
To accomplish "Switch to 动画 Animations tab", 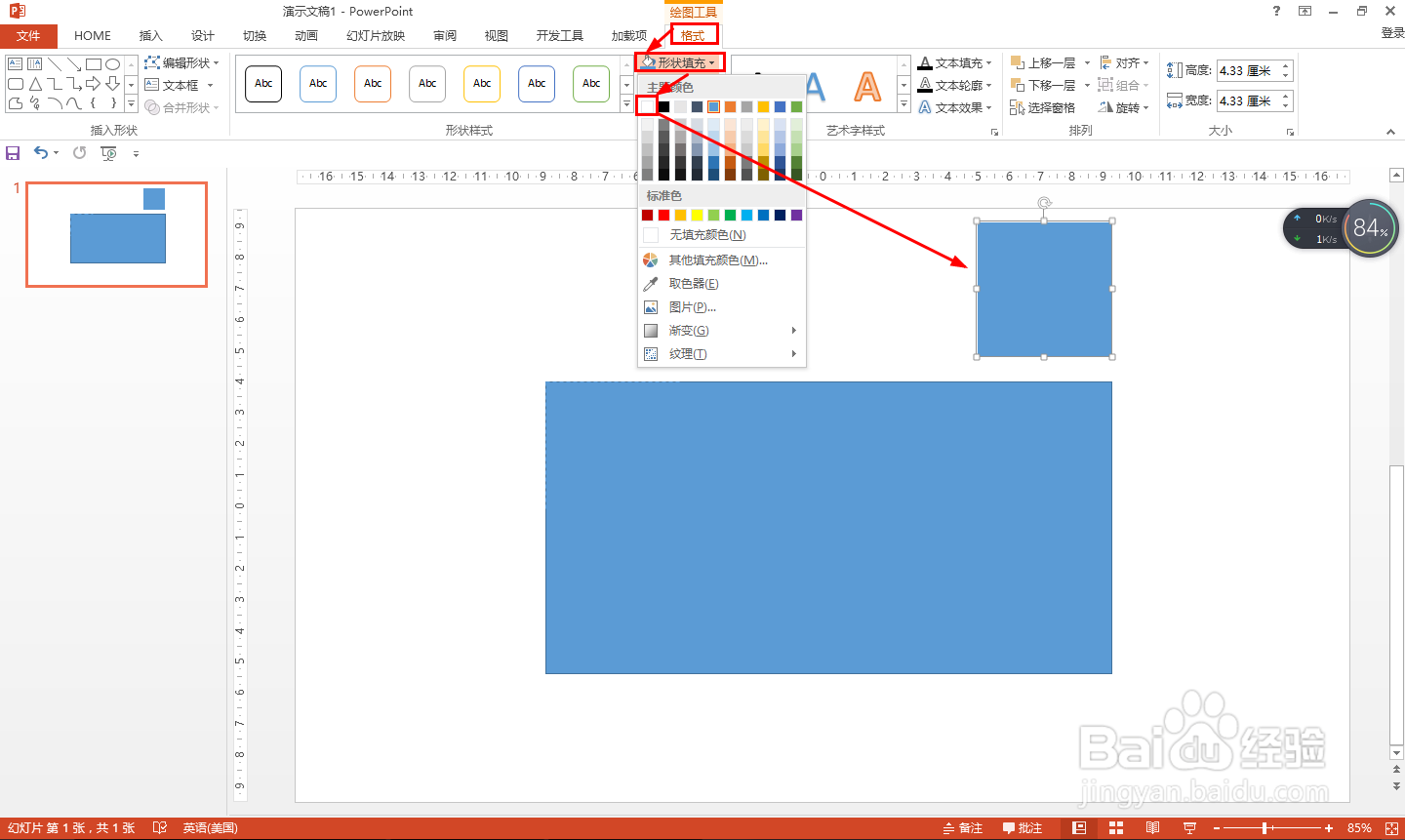I will click(x=306, y=36).
